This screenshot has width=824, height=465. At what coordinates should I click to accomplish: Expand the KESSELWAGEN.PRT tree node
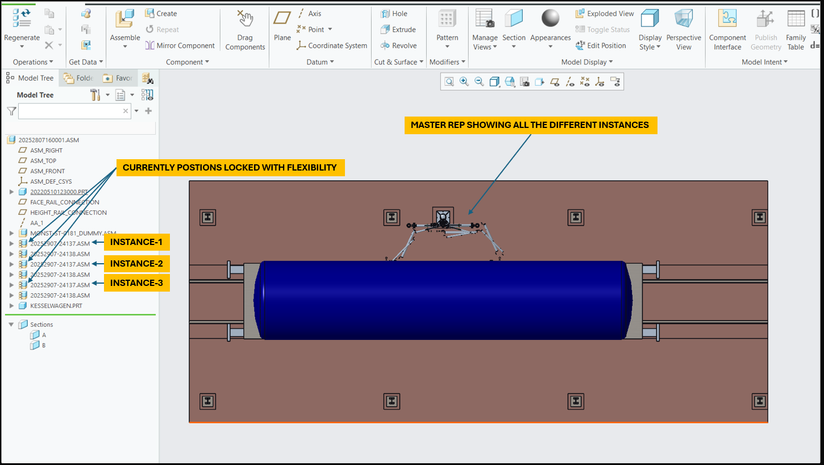(x=10, y=306)
